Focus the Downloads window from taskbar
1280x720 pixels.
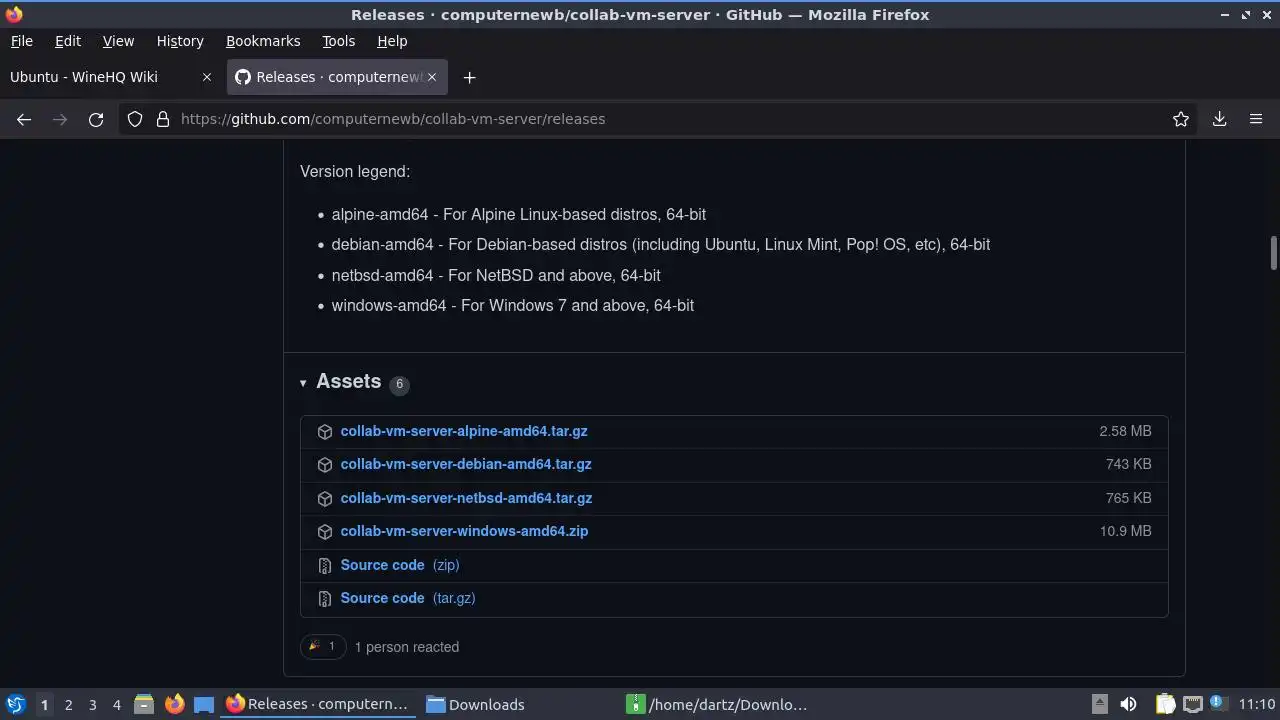(518, 704)
